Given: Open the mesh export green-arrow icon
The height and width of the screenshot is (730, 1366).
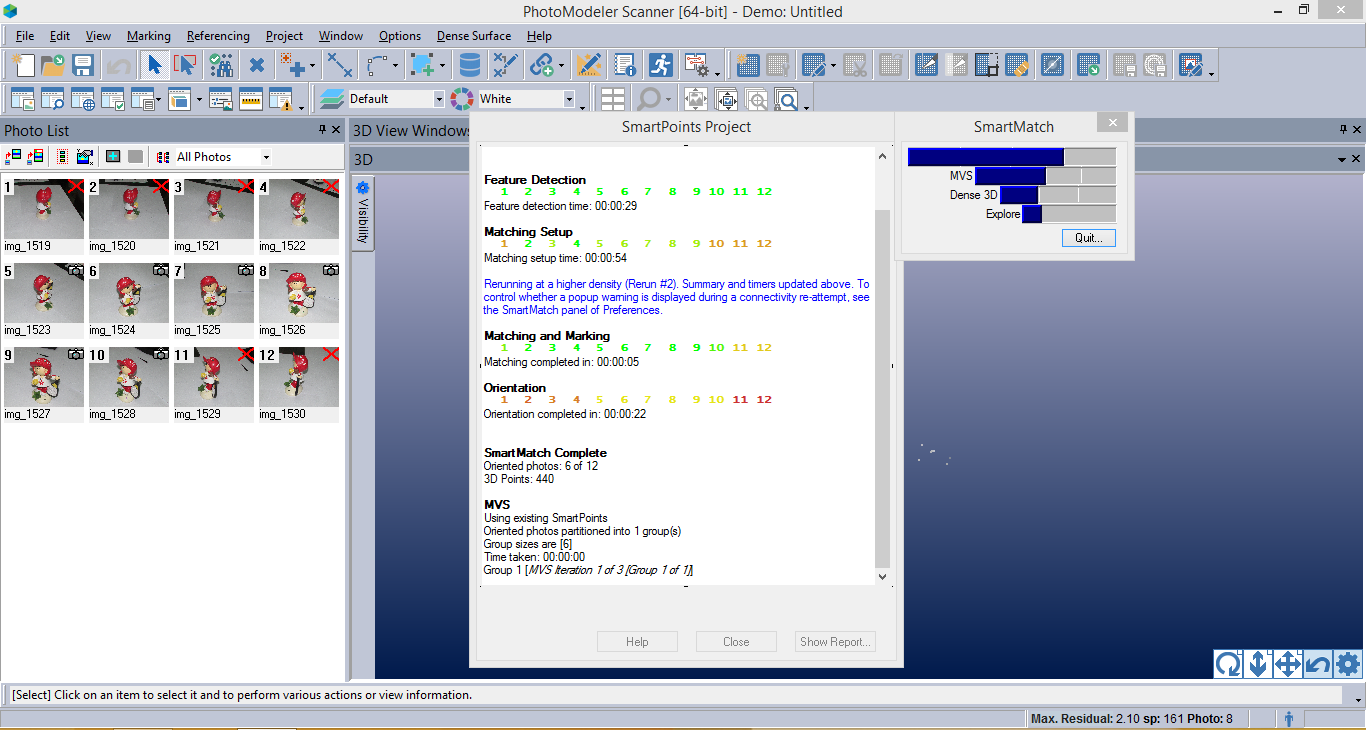Looking at the screenshot, I should click(x=1089, y=66).
